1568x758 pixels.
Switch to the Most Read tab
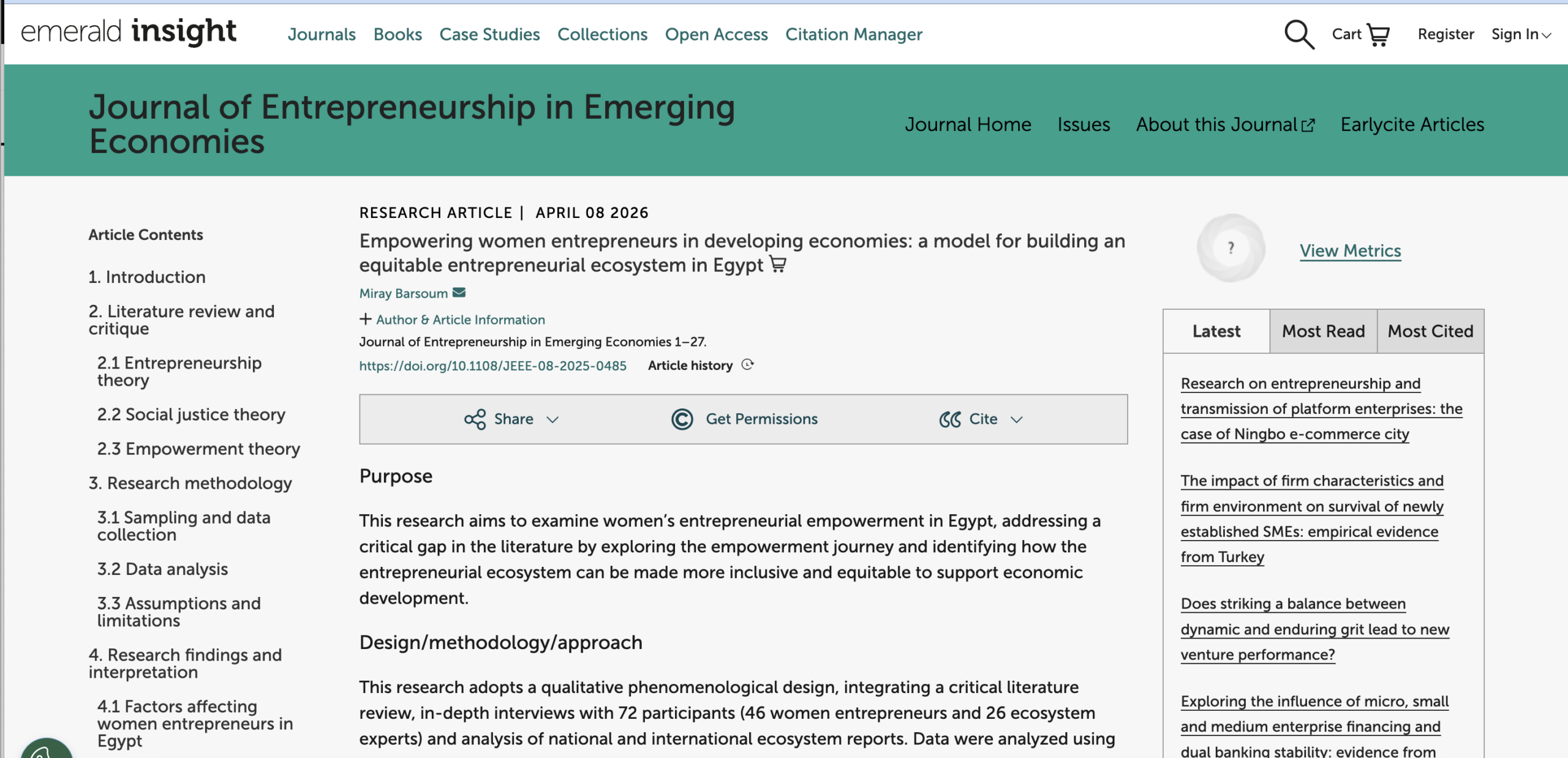click(x=1322, y=331)
